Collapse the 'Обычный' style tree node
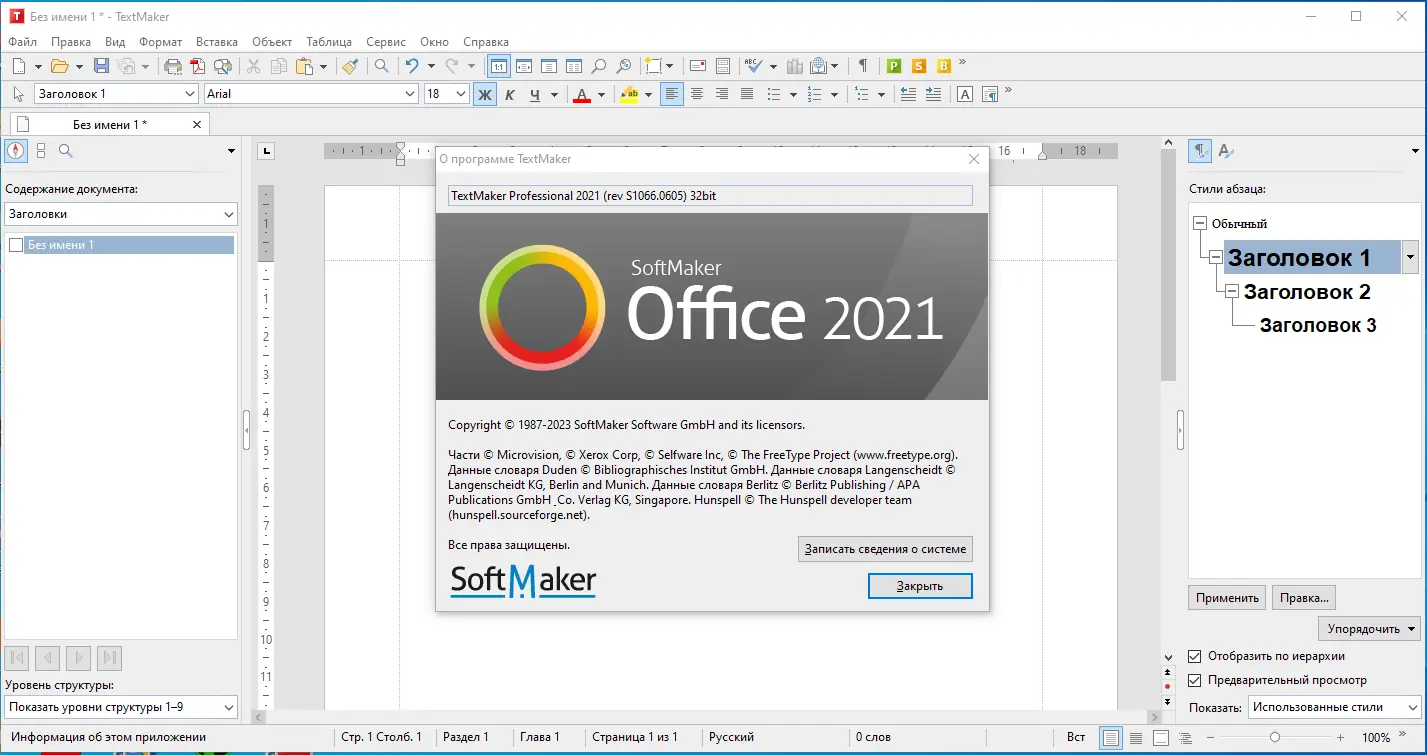 (1200, 224)
